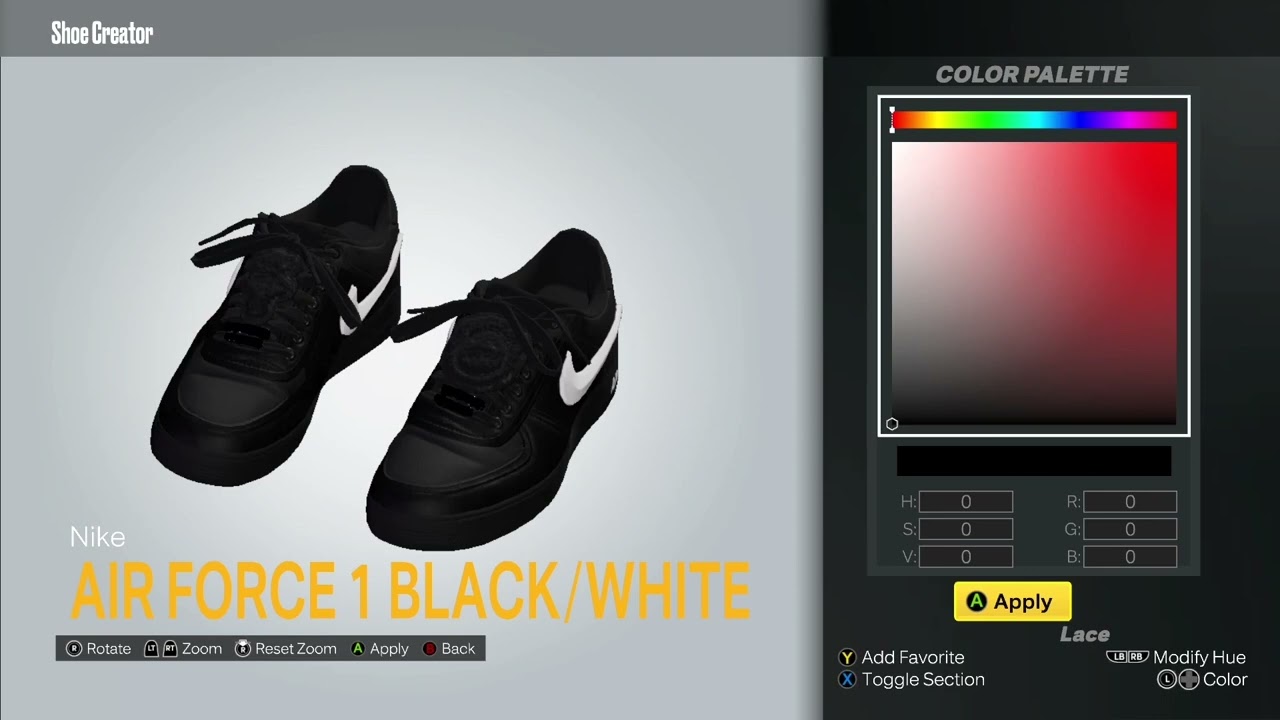This screenshot has width=1280, height=720.
Task: Click the hue slider marker at red
Action: click(x=892, y=120)
